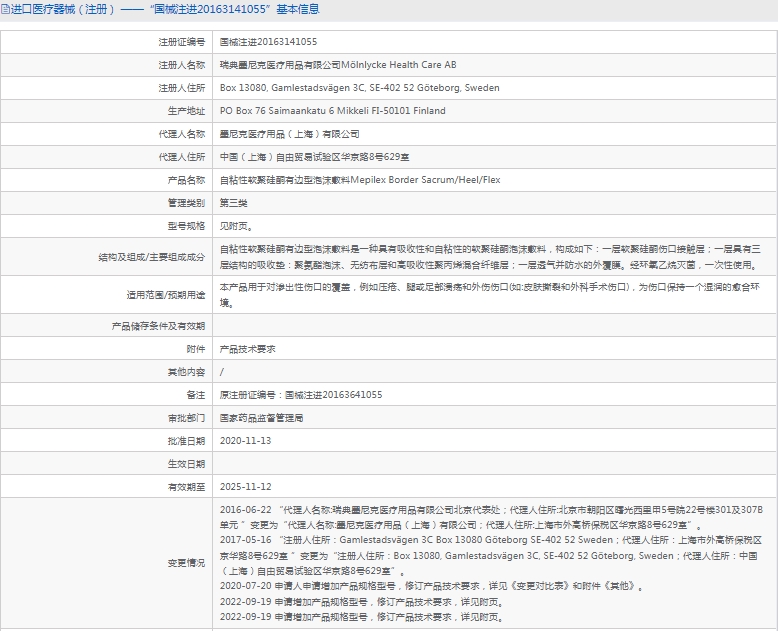Click attachment value 产品技术要求
This screenshot has width=778, height=631.
248,349
